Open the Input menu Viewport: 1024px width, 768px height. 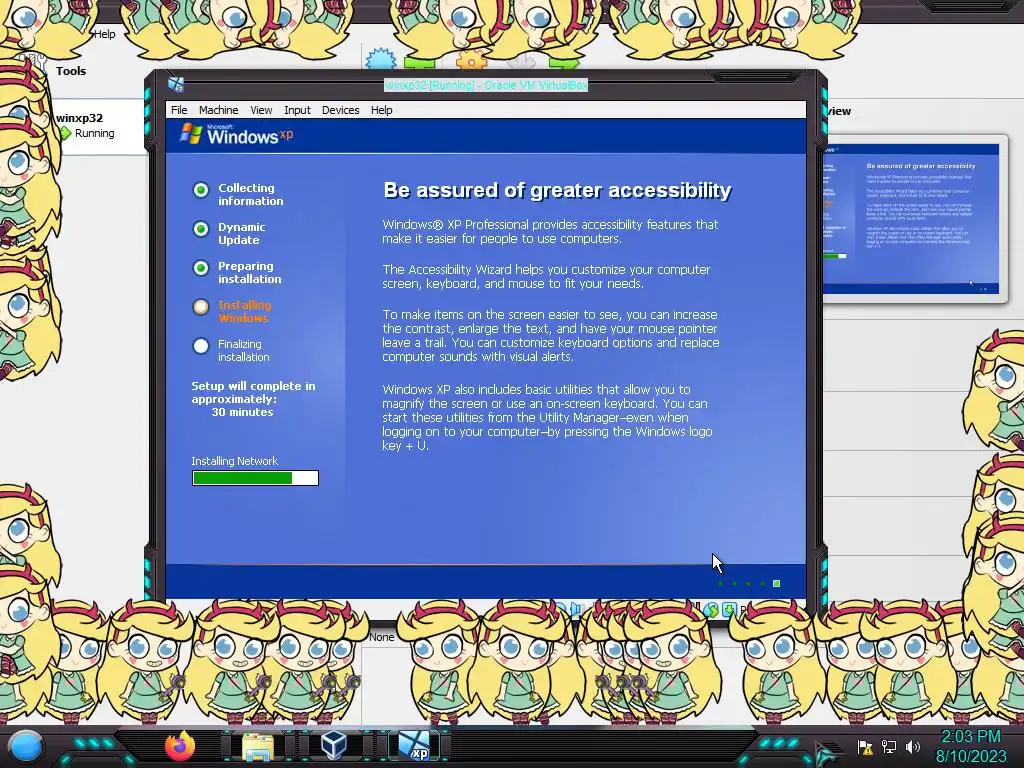coord(297,110)
